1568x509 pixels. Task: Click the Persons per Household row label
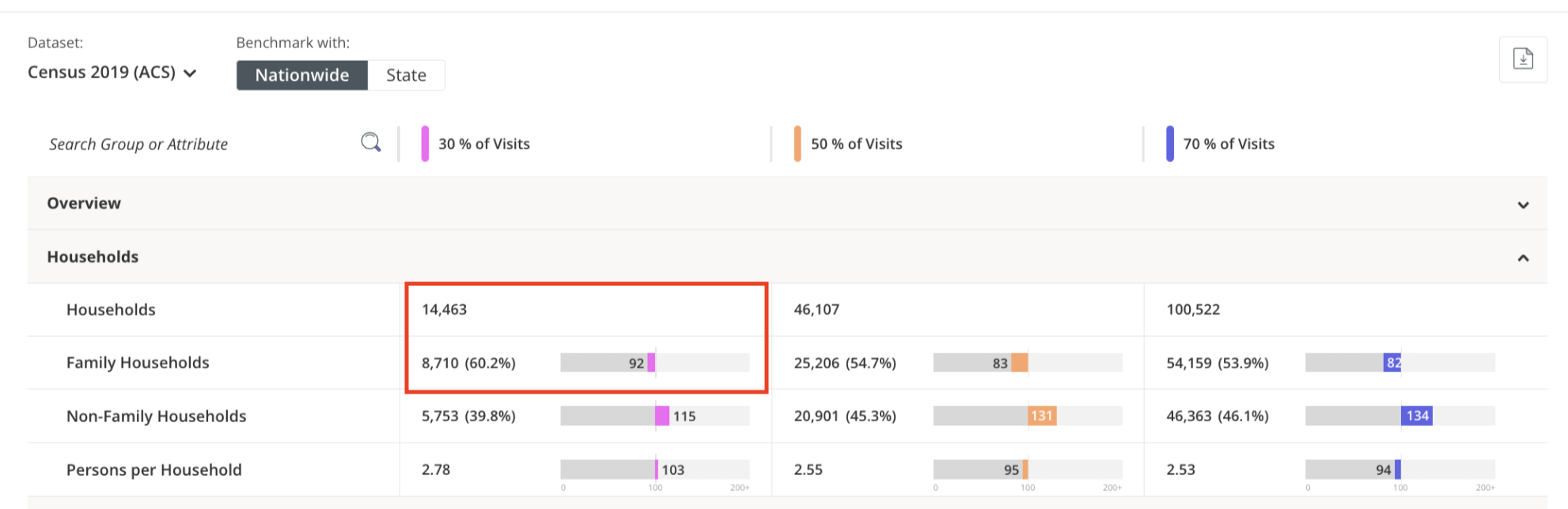point(153,469)
